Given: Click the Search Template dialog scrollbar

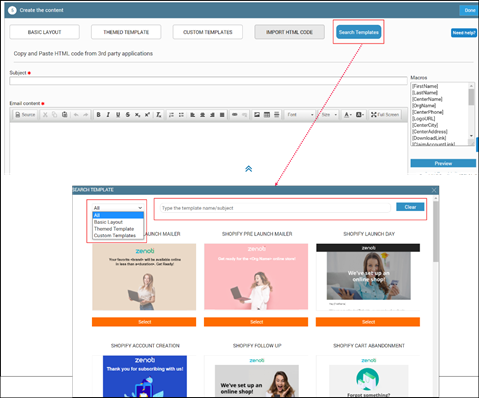Looking at the screenshot, I should [436, 232].
